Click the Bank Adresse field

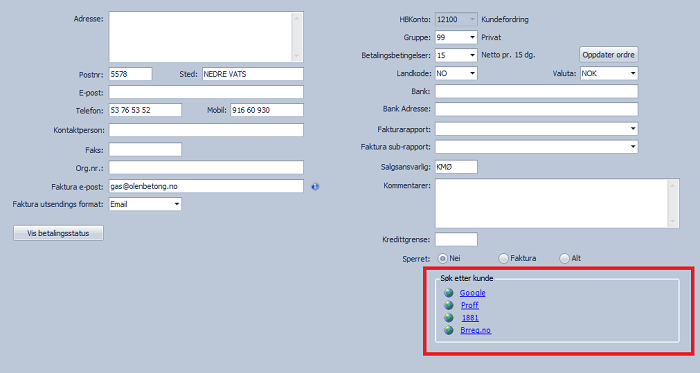(x=537, y=109)
